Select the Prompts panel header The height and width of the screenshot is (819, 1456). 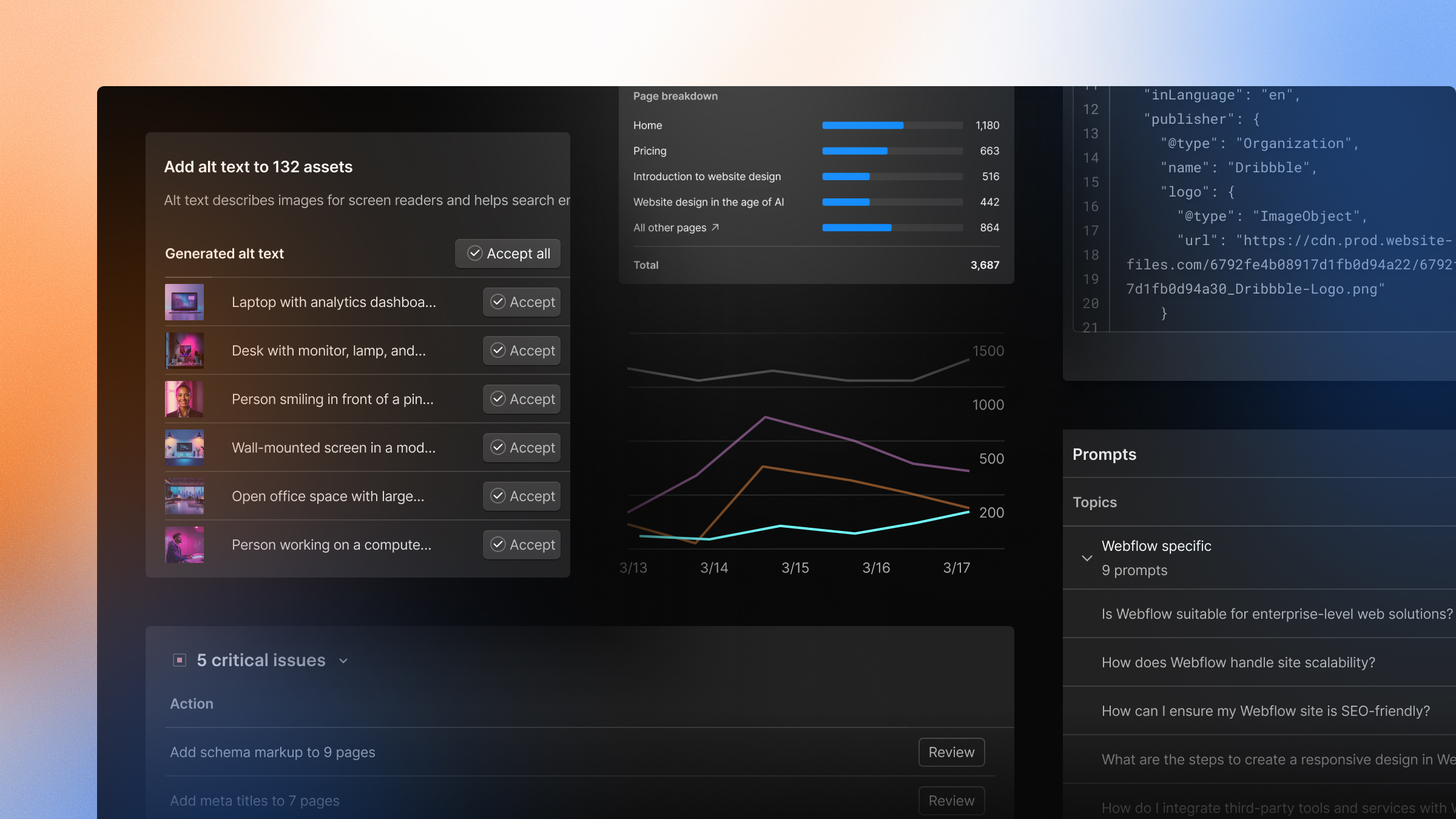[1104, 454]
